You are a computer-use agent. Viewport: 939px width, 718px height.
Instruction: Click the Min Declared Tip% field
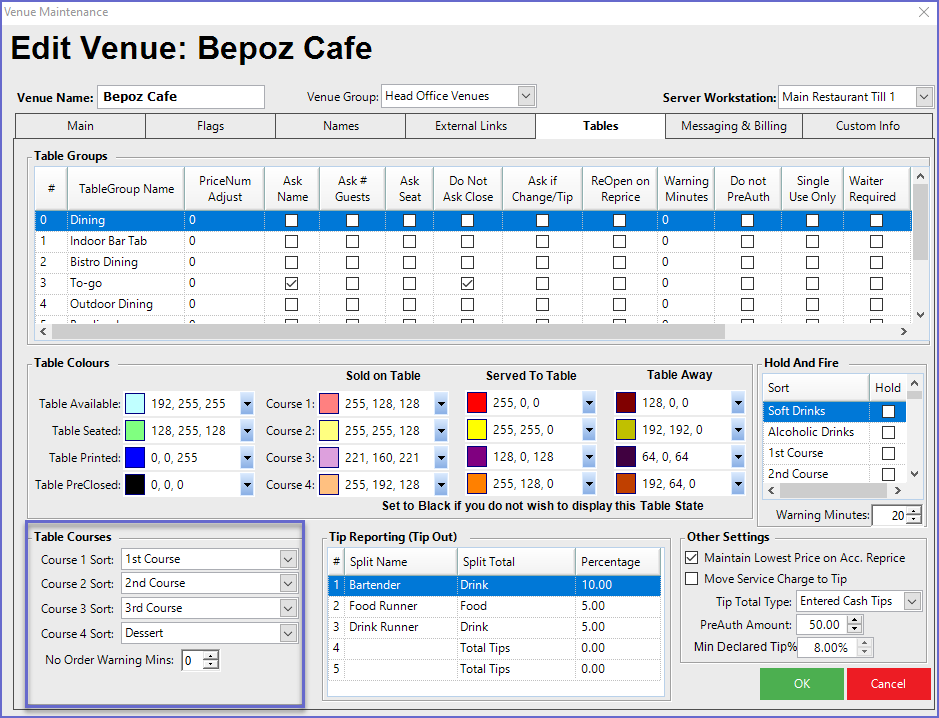pos(827,647)
